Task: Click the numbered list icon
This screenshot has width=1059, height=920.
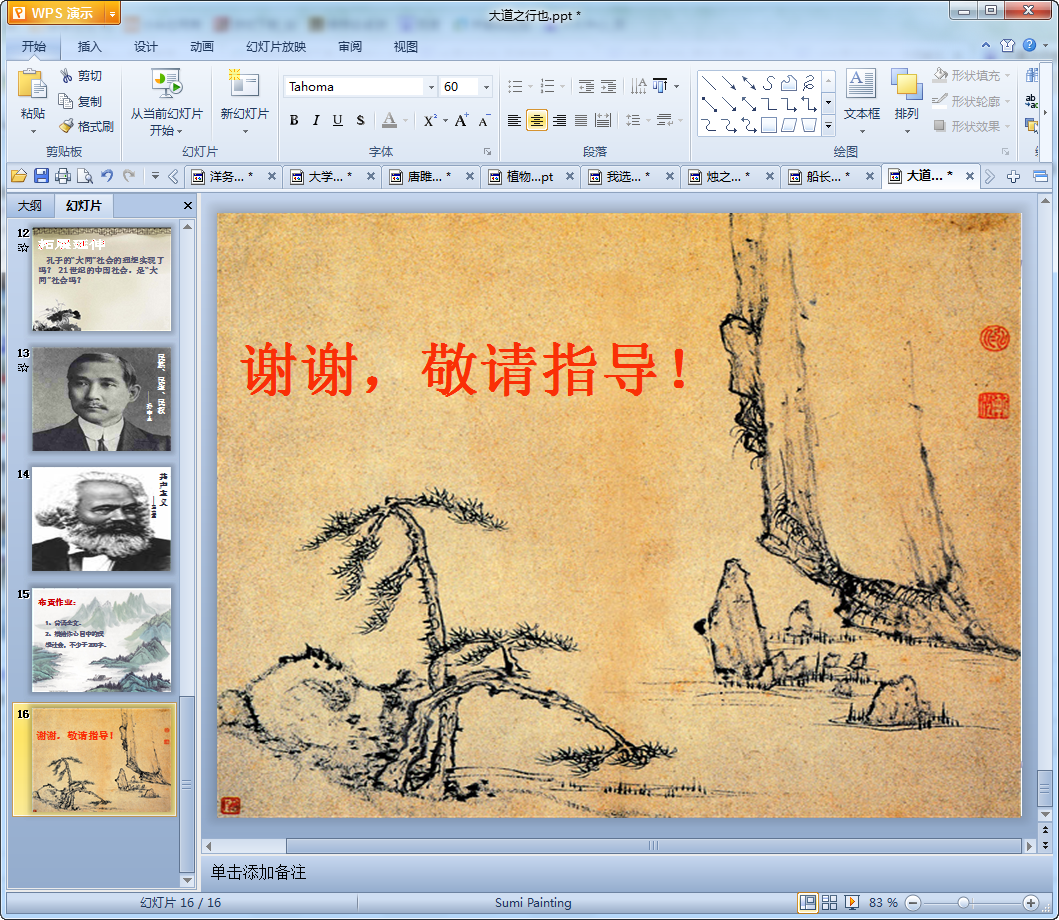Action: tap(548, 86)
